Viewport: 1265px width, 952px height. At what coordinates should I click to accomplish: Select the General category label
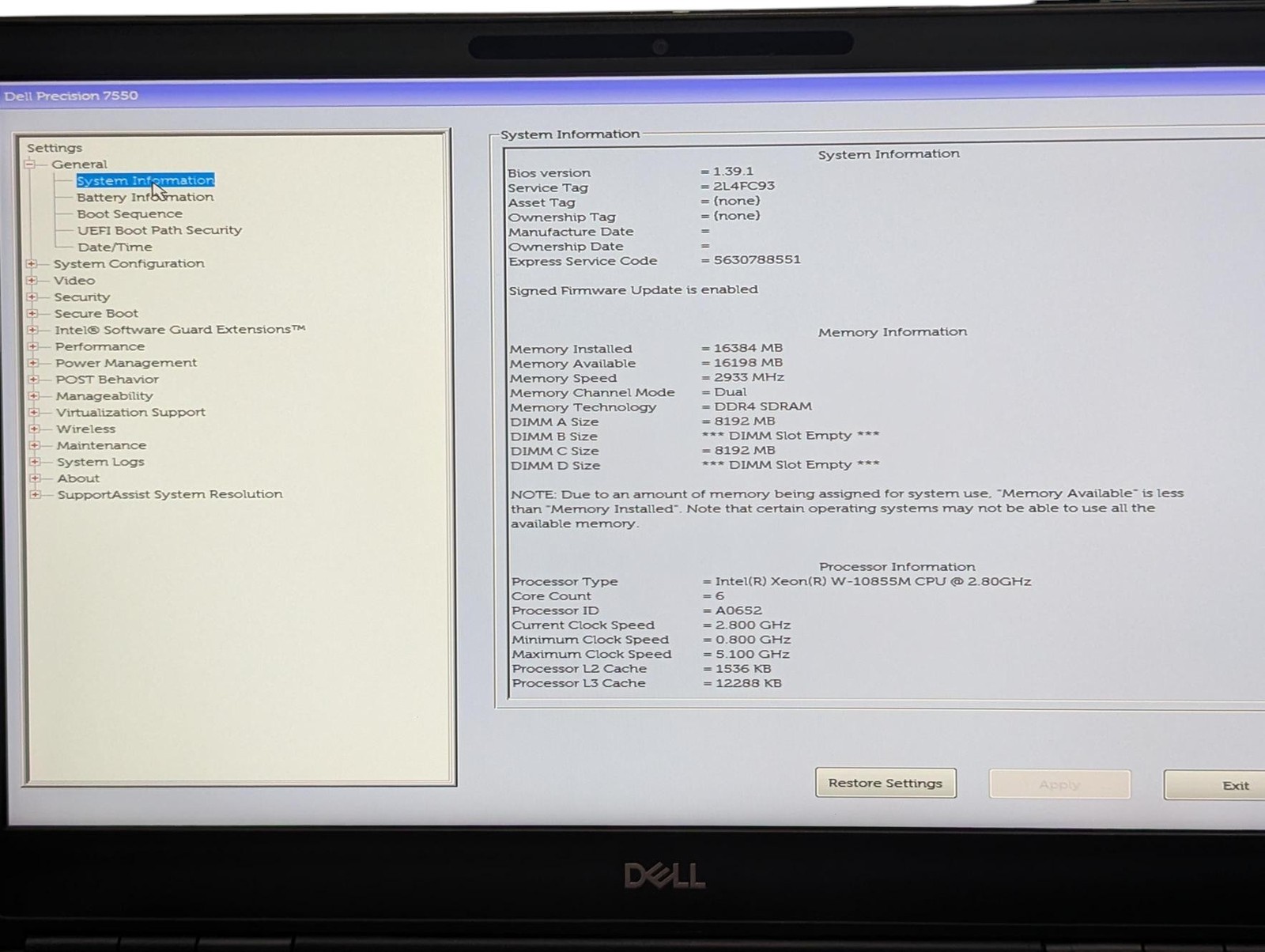click(x=79, y=164)
